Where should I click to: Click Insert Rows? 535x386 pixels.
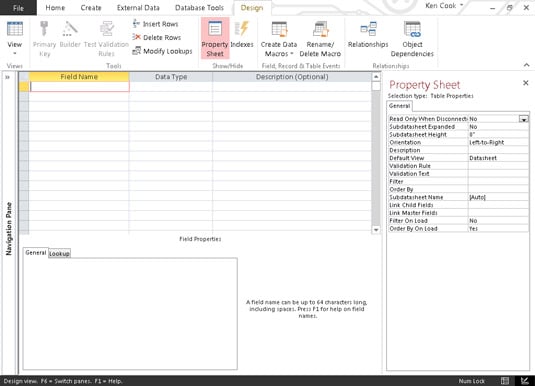[x=155, y=24]
